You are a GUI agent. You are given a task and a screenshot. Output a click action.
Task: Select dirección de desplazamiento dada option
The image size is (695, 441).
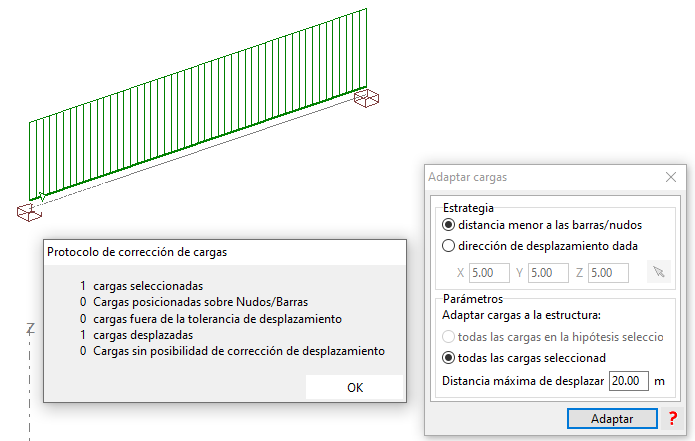click(540, 246)
